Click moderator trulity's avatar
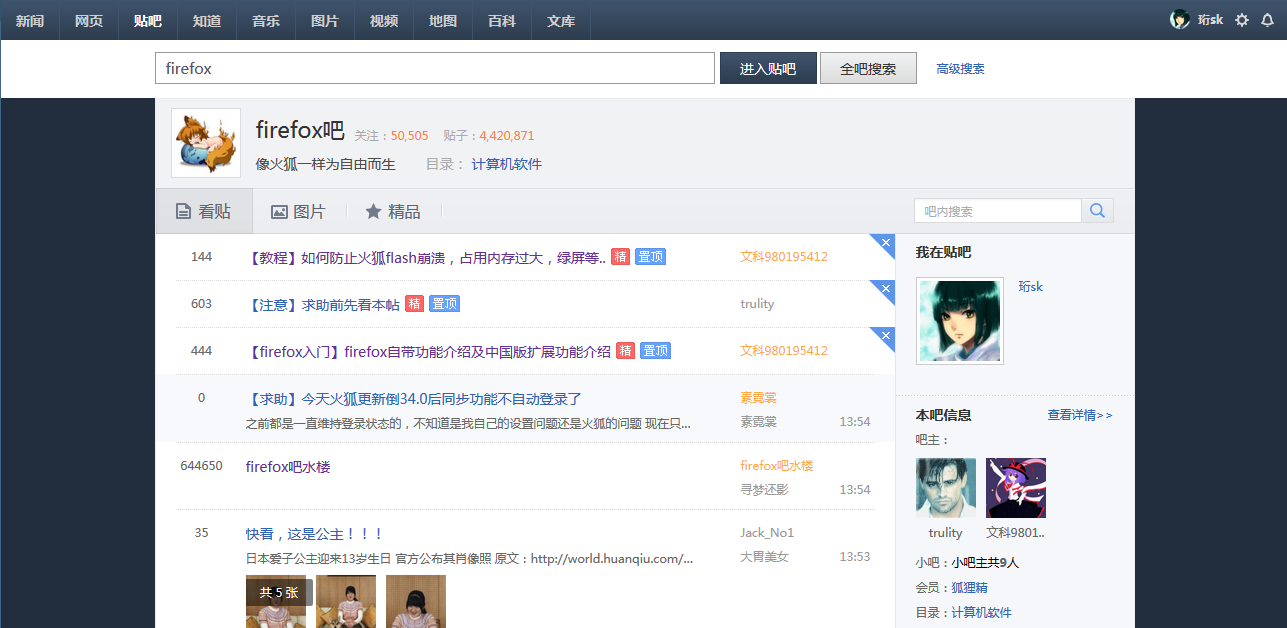The width and height of the screenshot is (1287, 628). pos(946,488)
